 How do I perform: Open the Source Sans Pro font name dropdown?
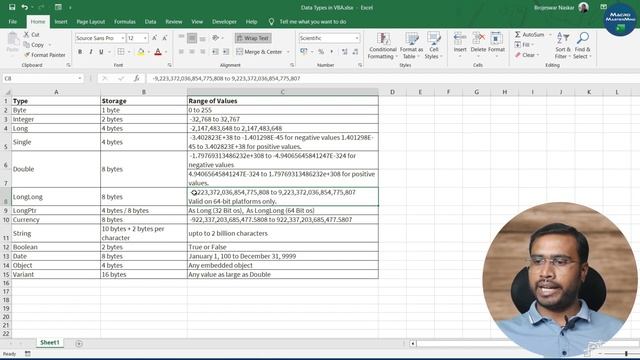point(122,38)
